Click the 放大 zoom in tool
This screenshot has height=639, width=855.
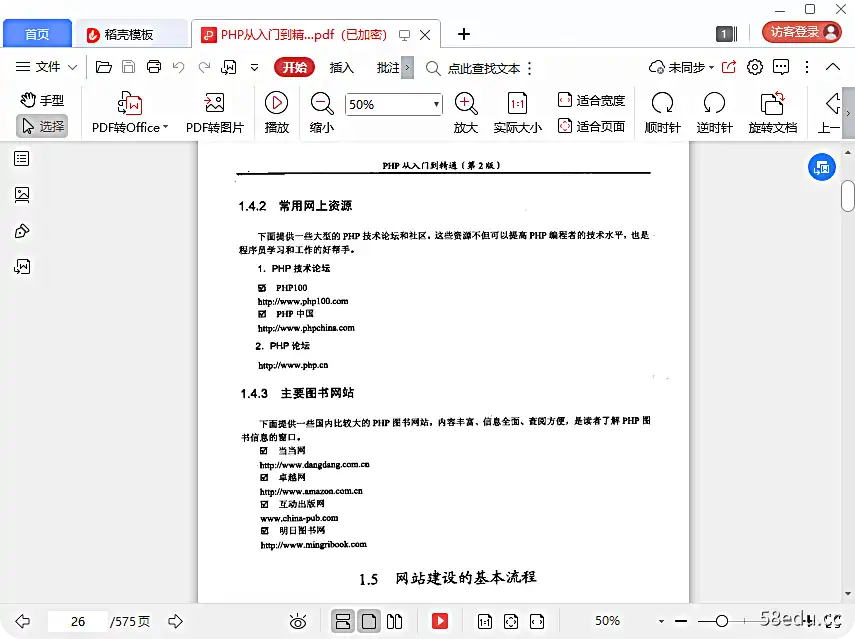tap(466, 113)
